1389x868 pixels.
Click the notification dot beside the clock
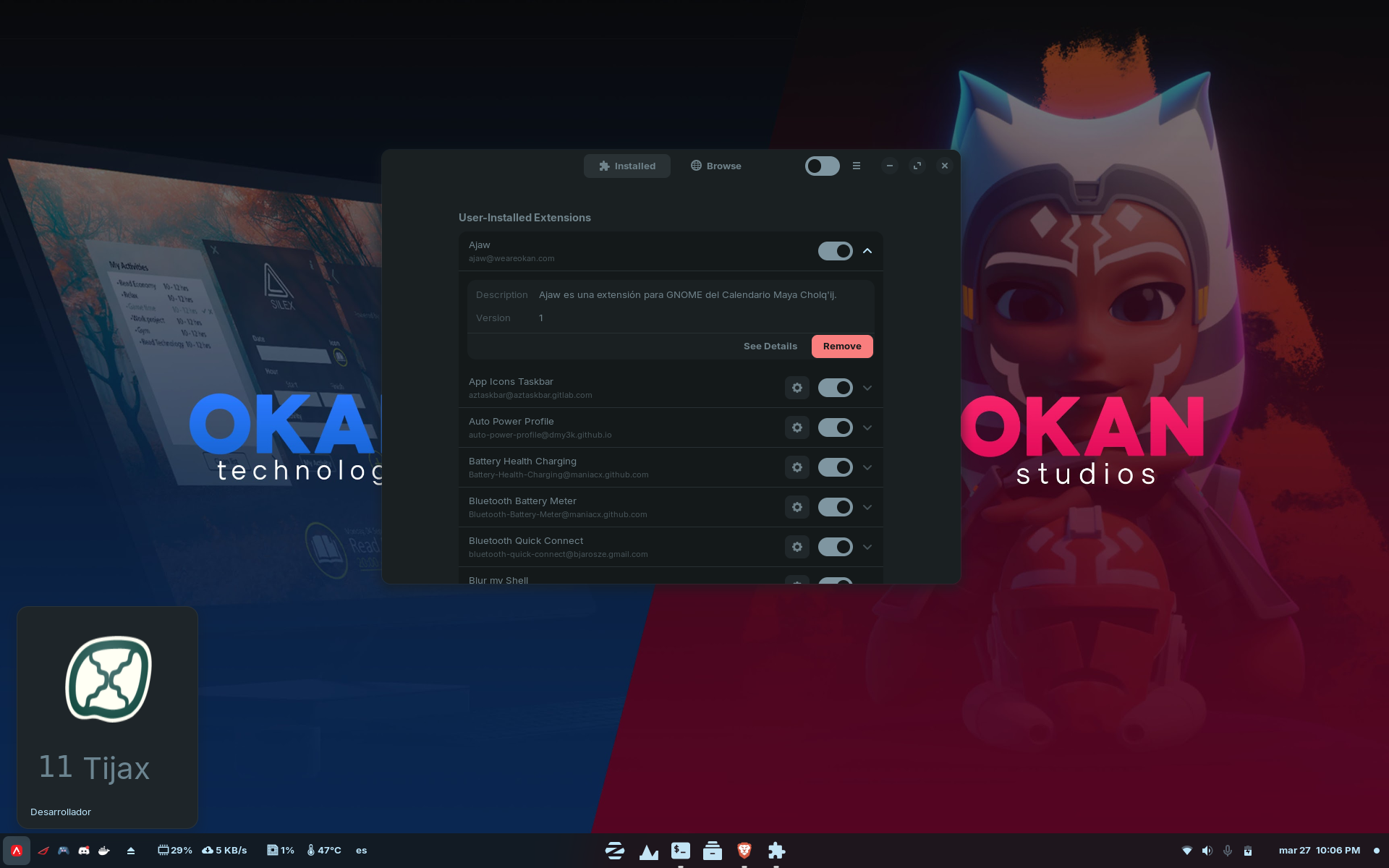click(1377, 851)
